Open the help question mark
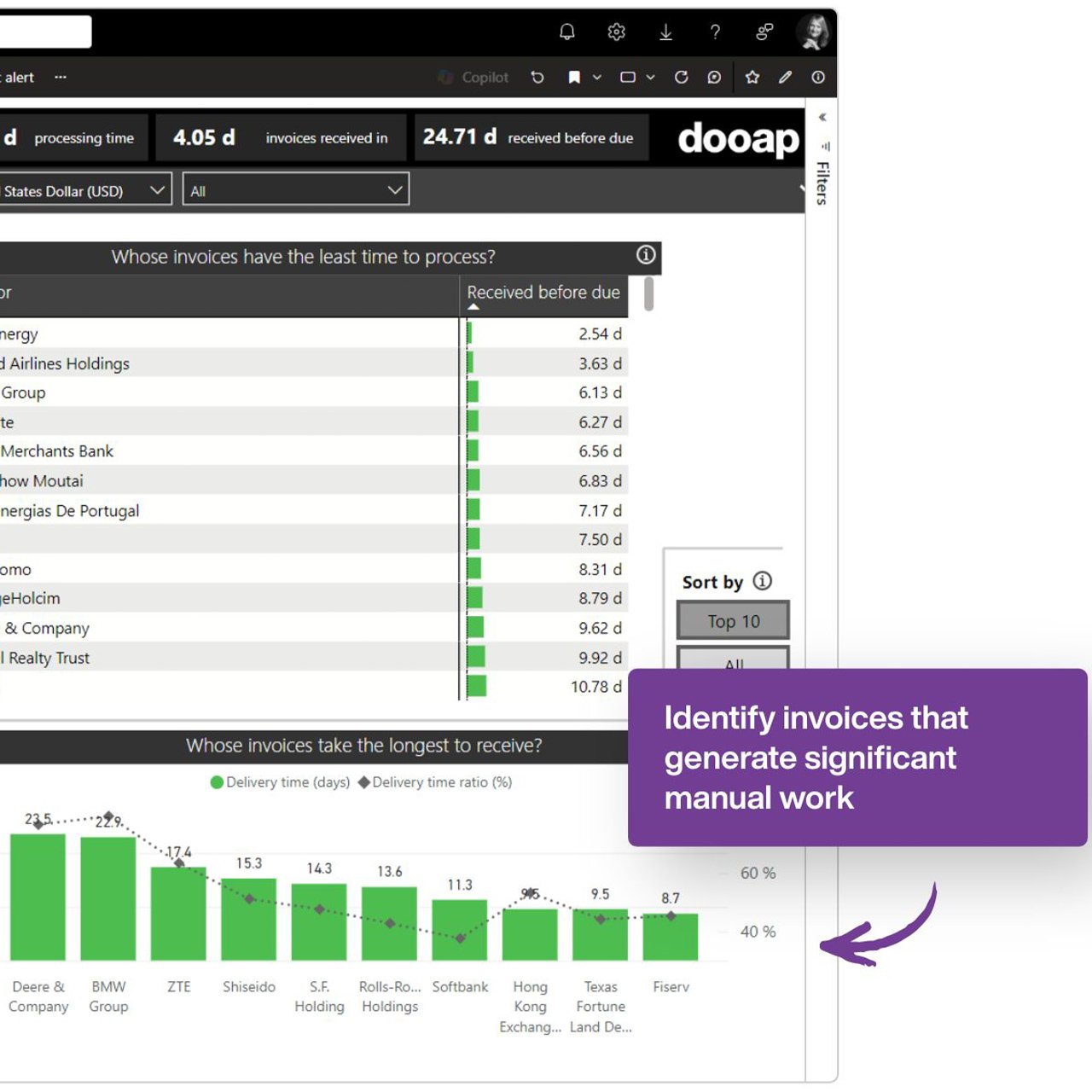The width and height of the screenshot is (1092, 1092). (715, 32)
